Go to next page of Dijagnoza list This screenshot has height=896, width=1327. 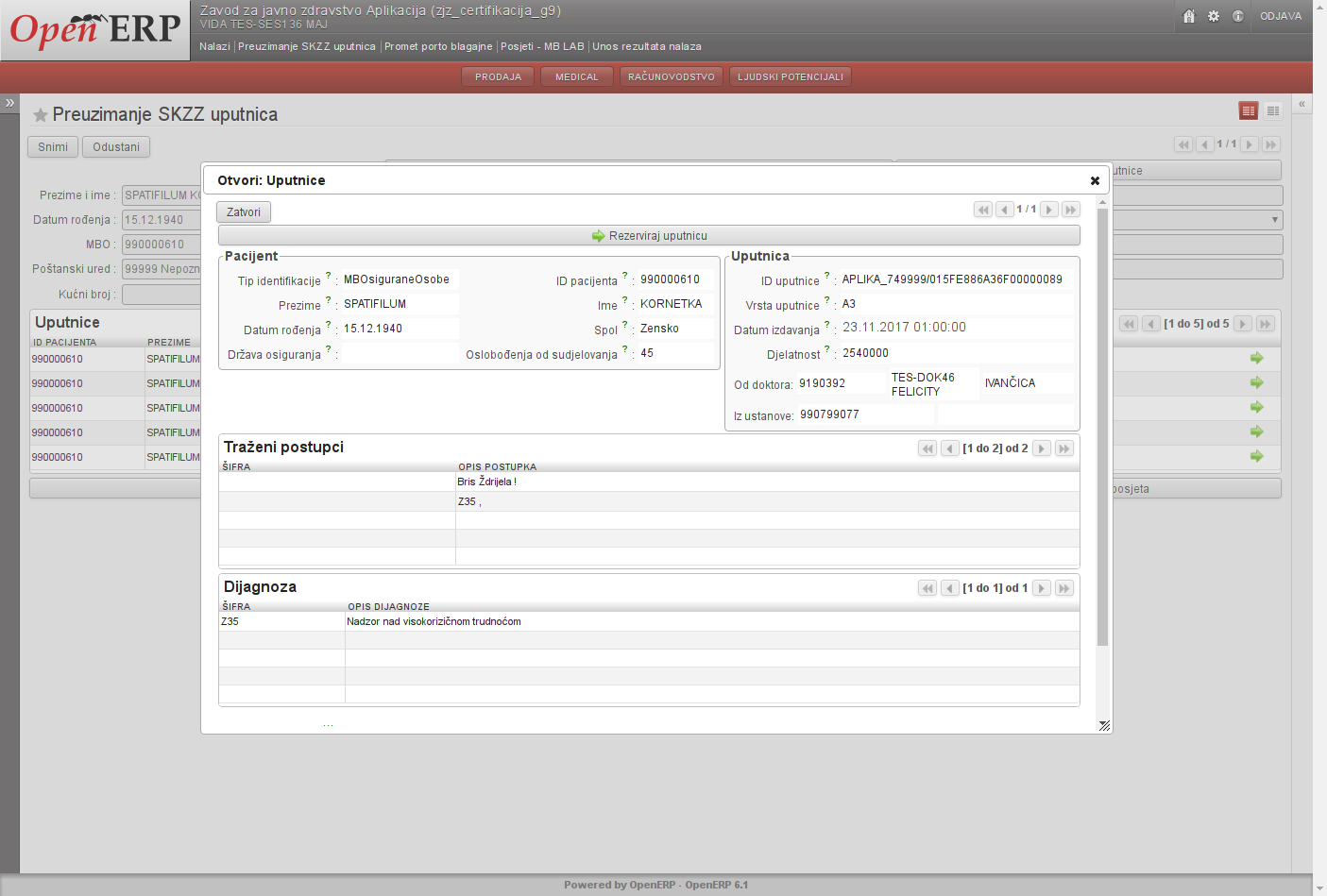[1042, 588]
